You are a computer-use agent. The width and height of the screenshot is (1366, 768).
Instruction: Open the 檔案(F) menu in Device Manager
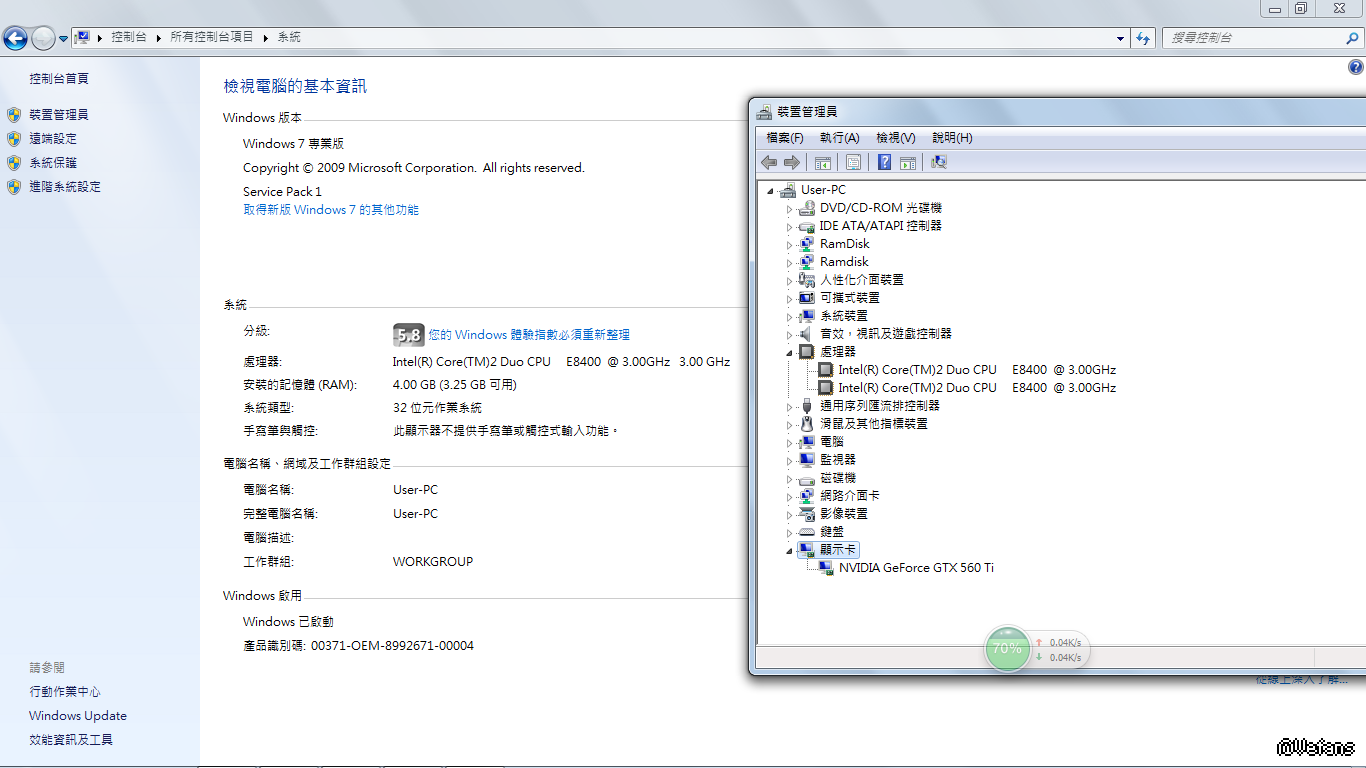click(784, 138)
